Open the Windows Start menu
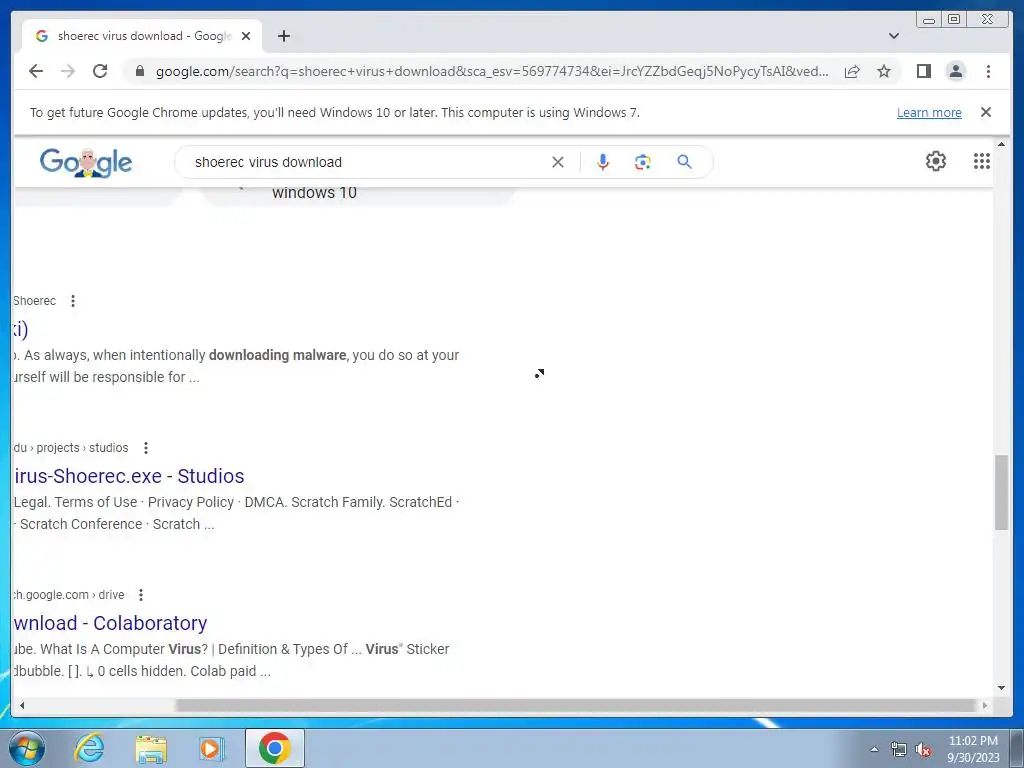 pos(27,748)
